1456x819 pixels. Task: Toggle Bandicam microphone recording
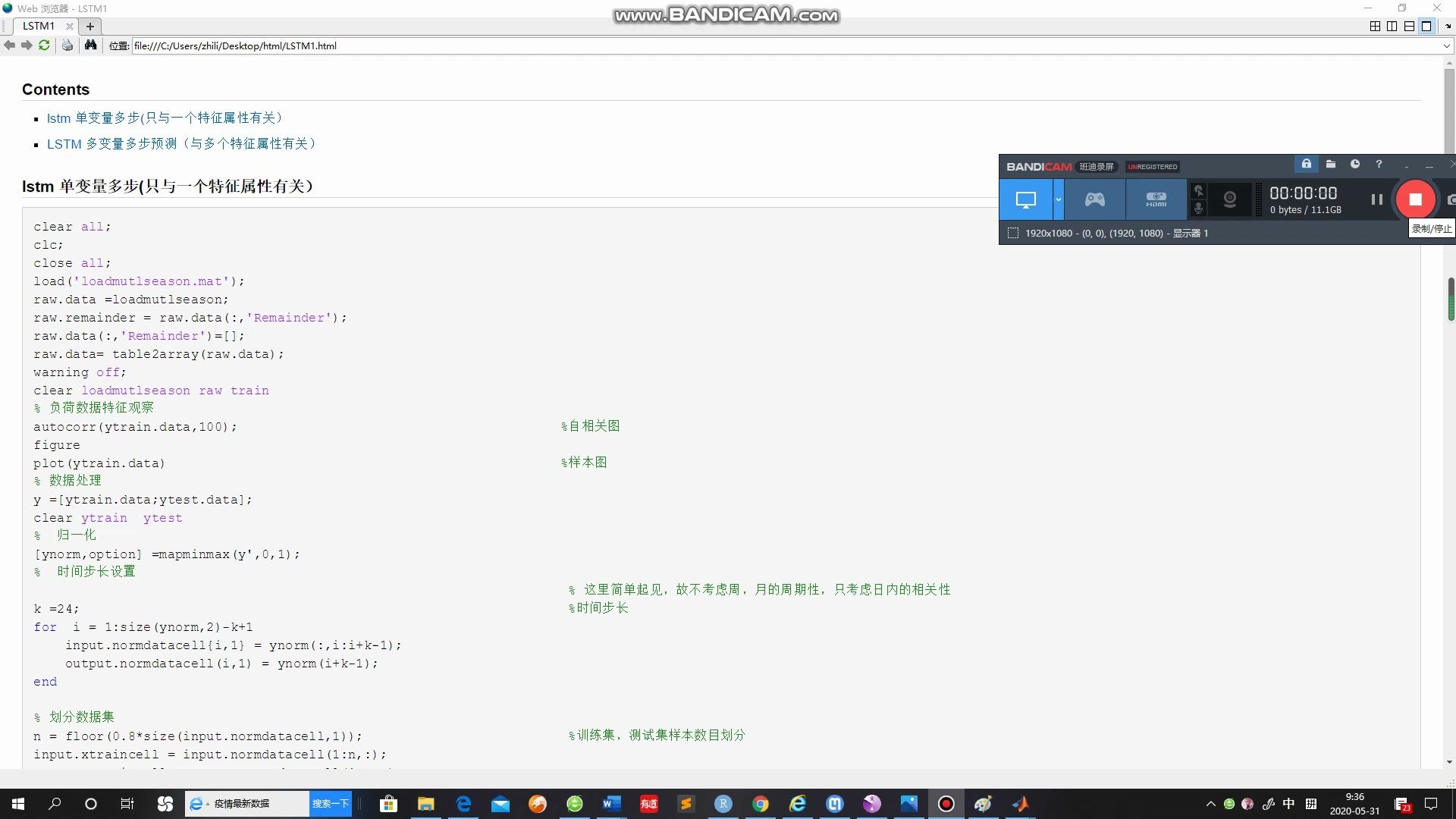[1198, 208]
